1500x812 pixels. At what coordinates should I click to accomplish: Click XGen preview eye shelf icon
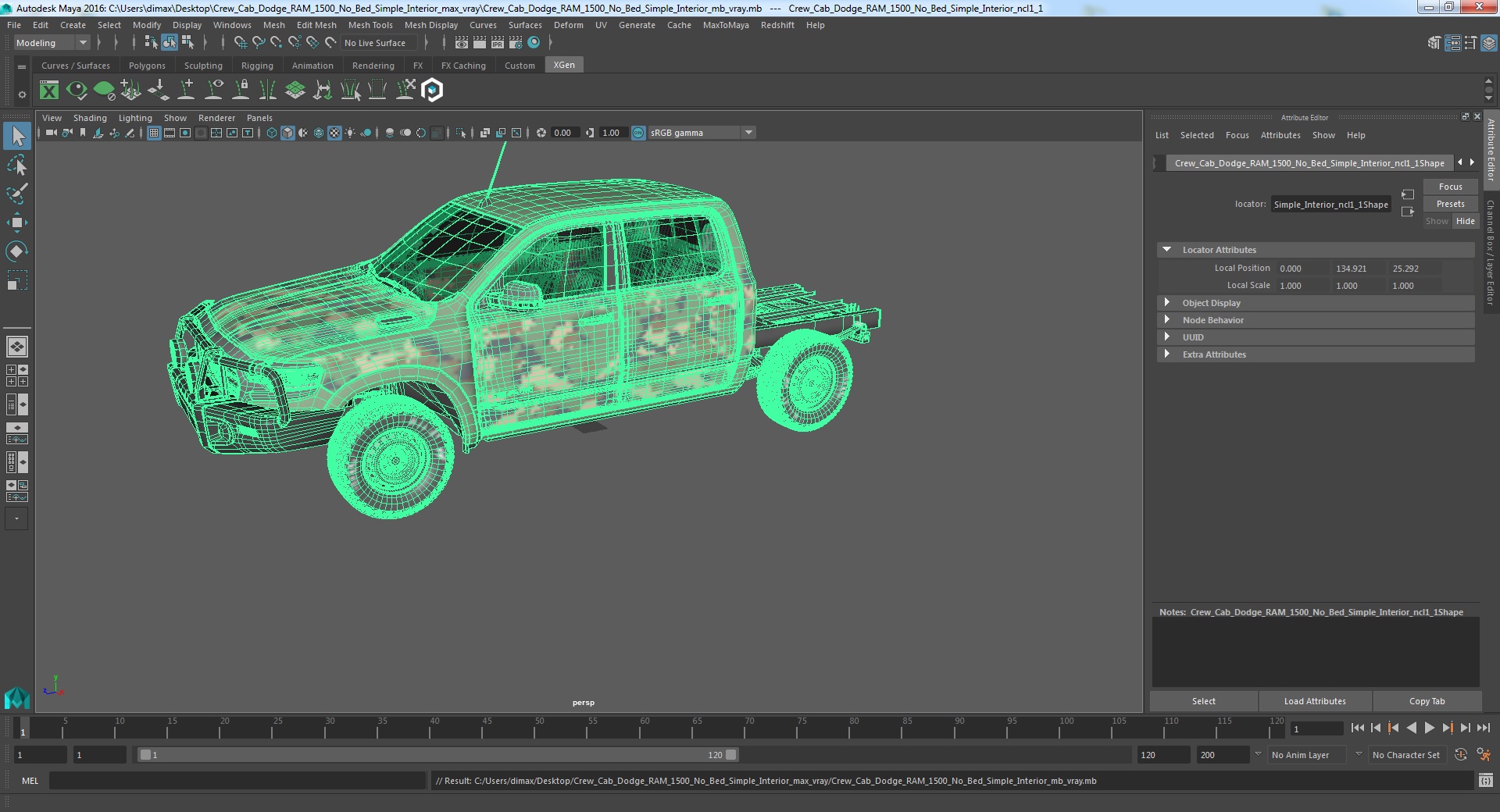pos(77,91)
